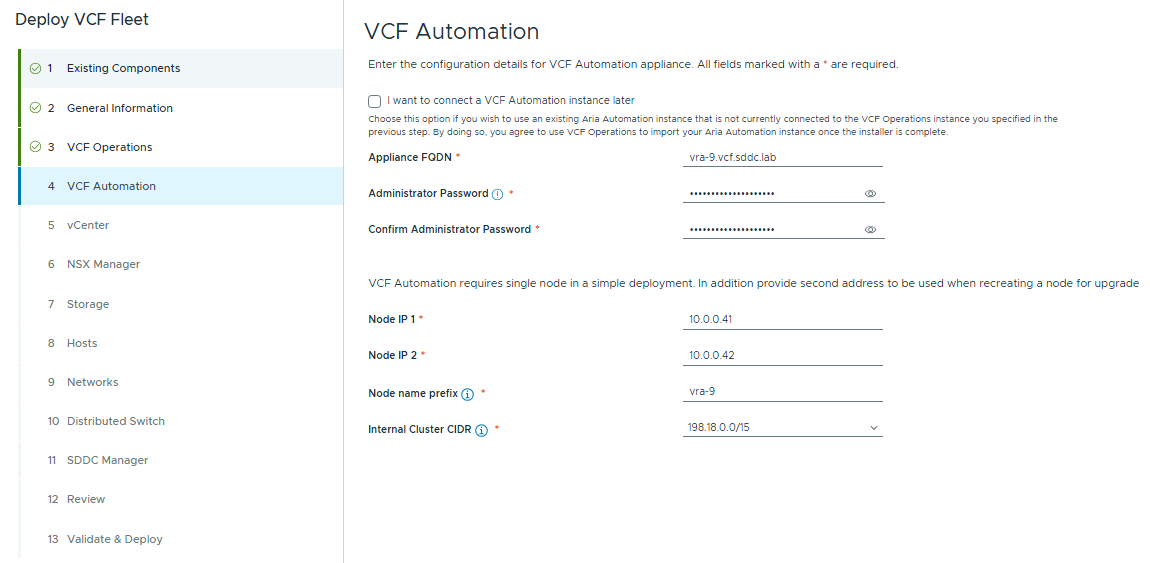Viewport: 1150px width, 563px height.
Task: Click Node IP 1 field
Action: tap(783, 320)
